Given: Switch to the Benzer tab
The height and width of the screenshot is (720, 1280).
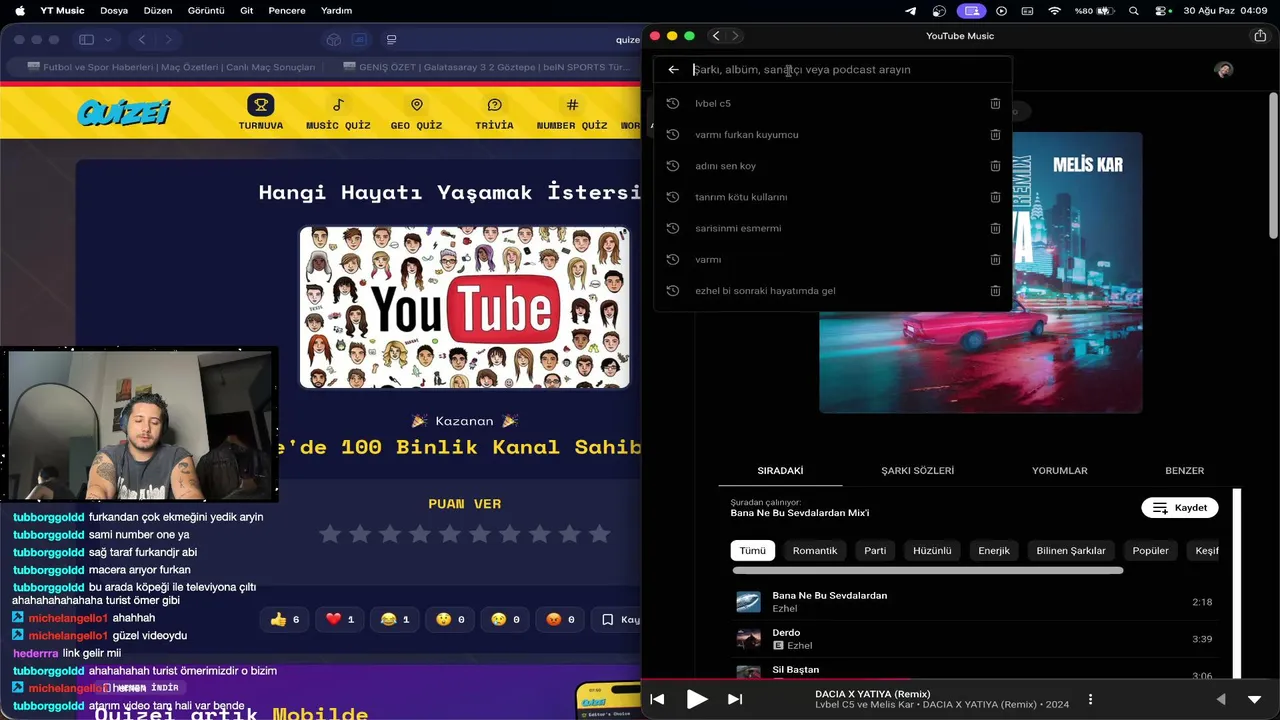Looking at the screenshot, I should coord(1184,471).
